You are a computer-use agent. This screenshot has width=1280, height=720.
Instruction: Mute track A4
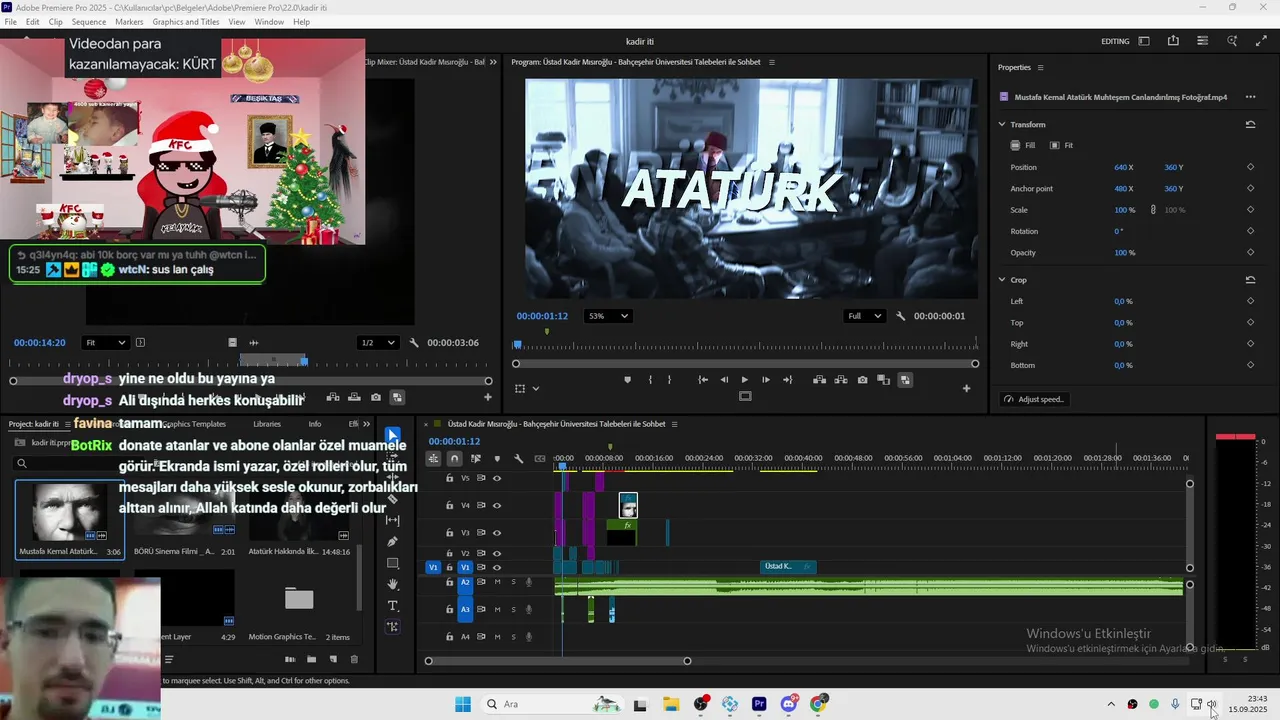tap(497, 637)
